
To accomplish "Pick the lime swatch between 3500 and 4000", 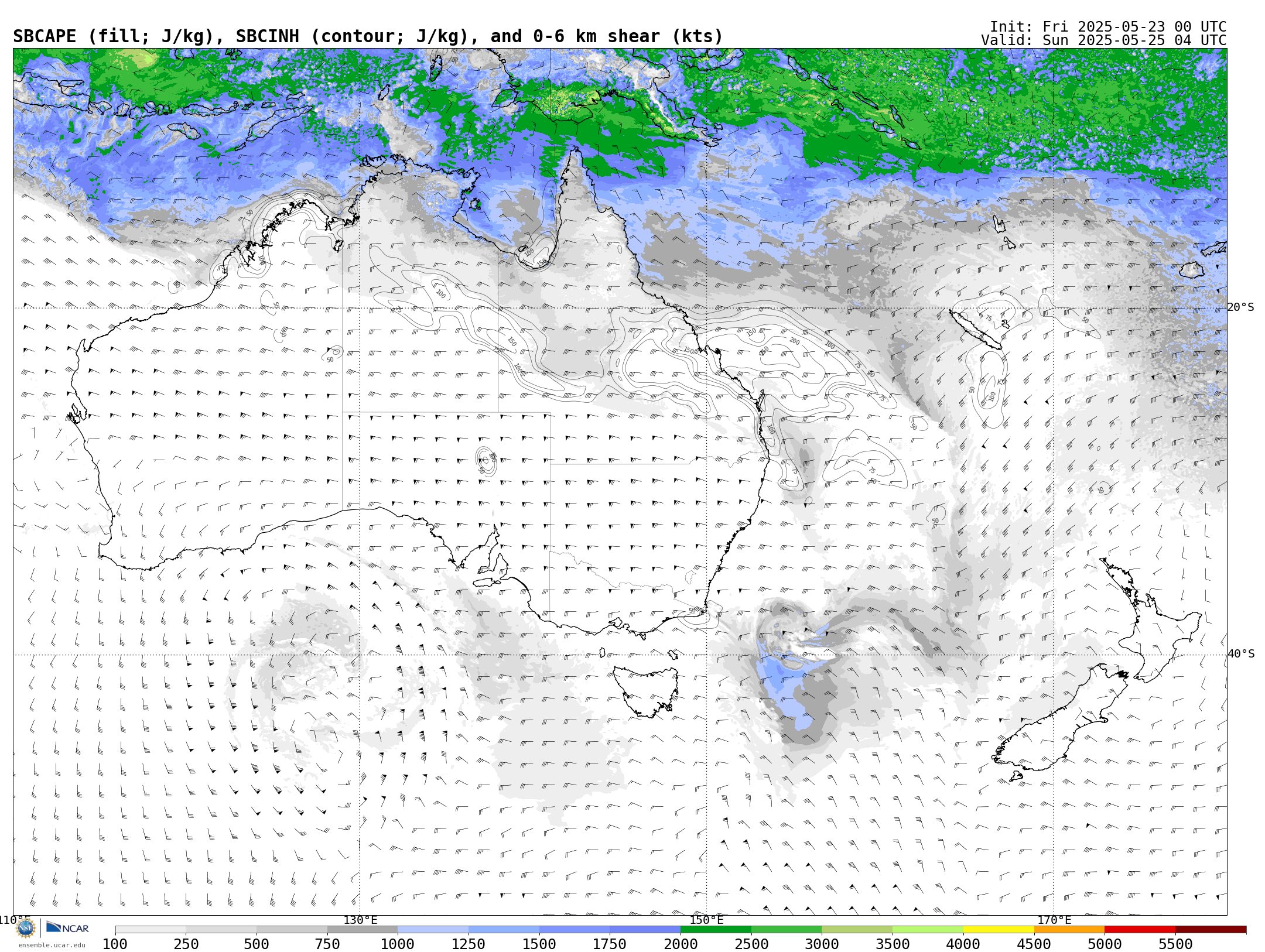I will [928, 930].
